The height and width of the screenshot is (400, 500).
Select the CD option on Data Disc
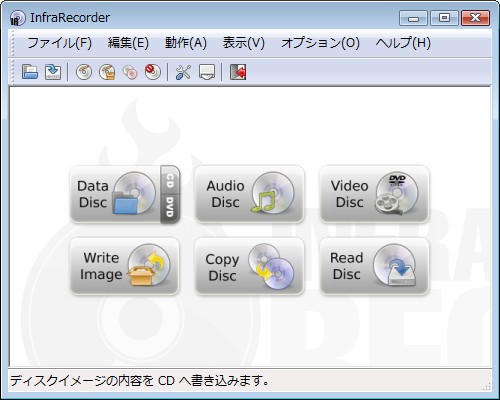pyautogui.click(x=170, y=180)
